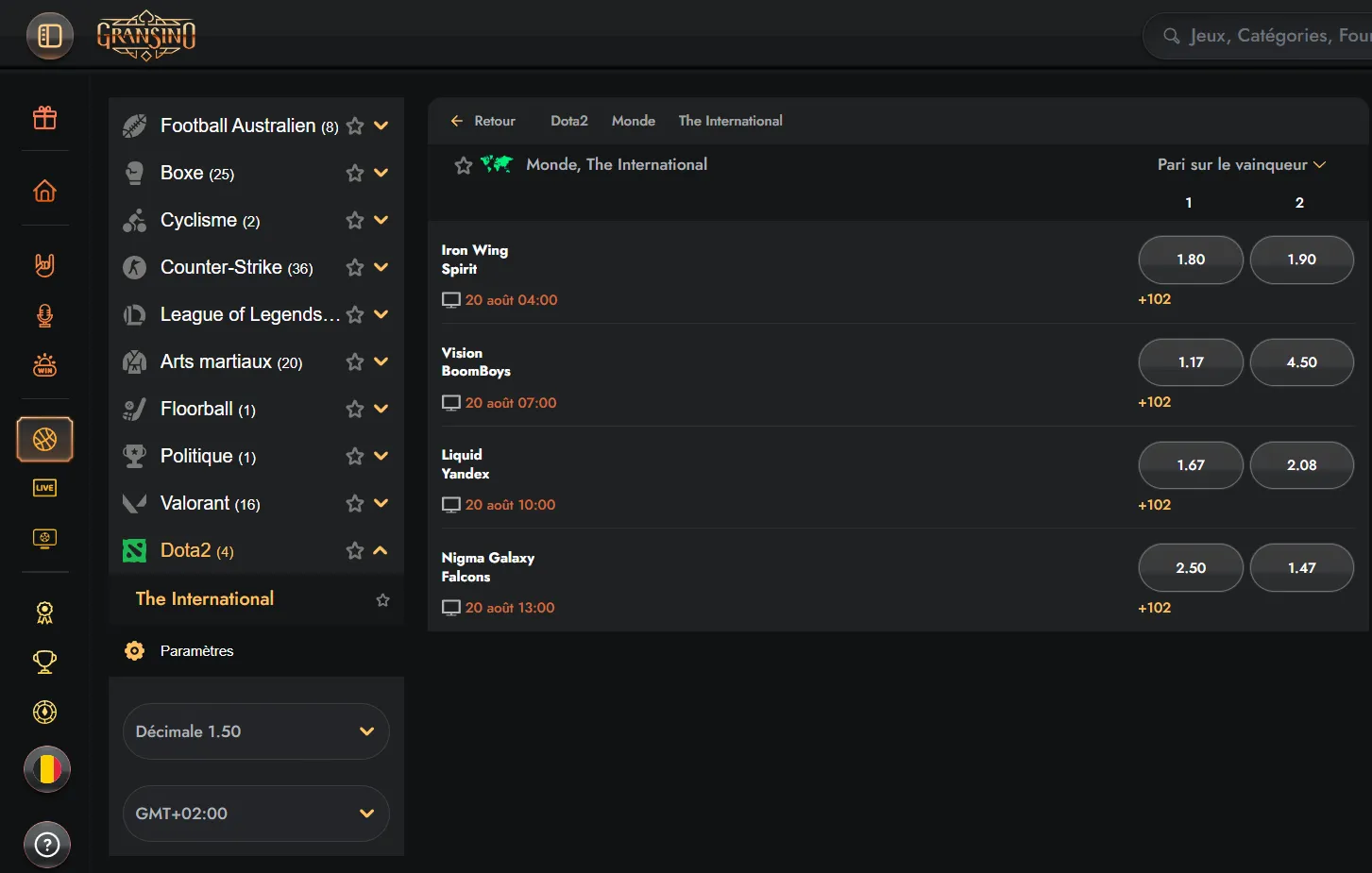The width and height of the screenshot is (1372, 873).
Task: Change language via Belgium flag
Action: tap(47, 769)
